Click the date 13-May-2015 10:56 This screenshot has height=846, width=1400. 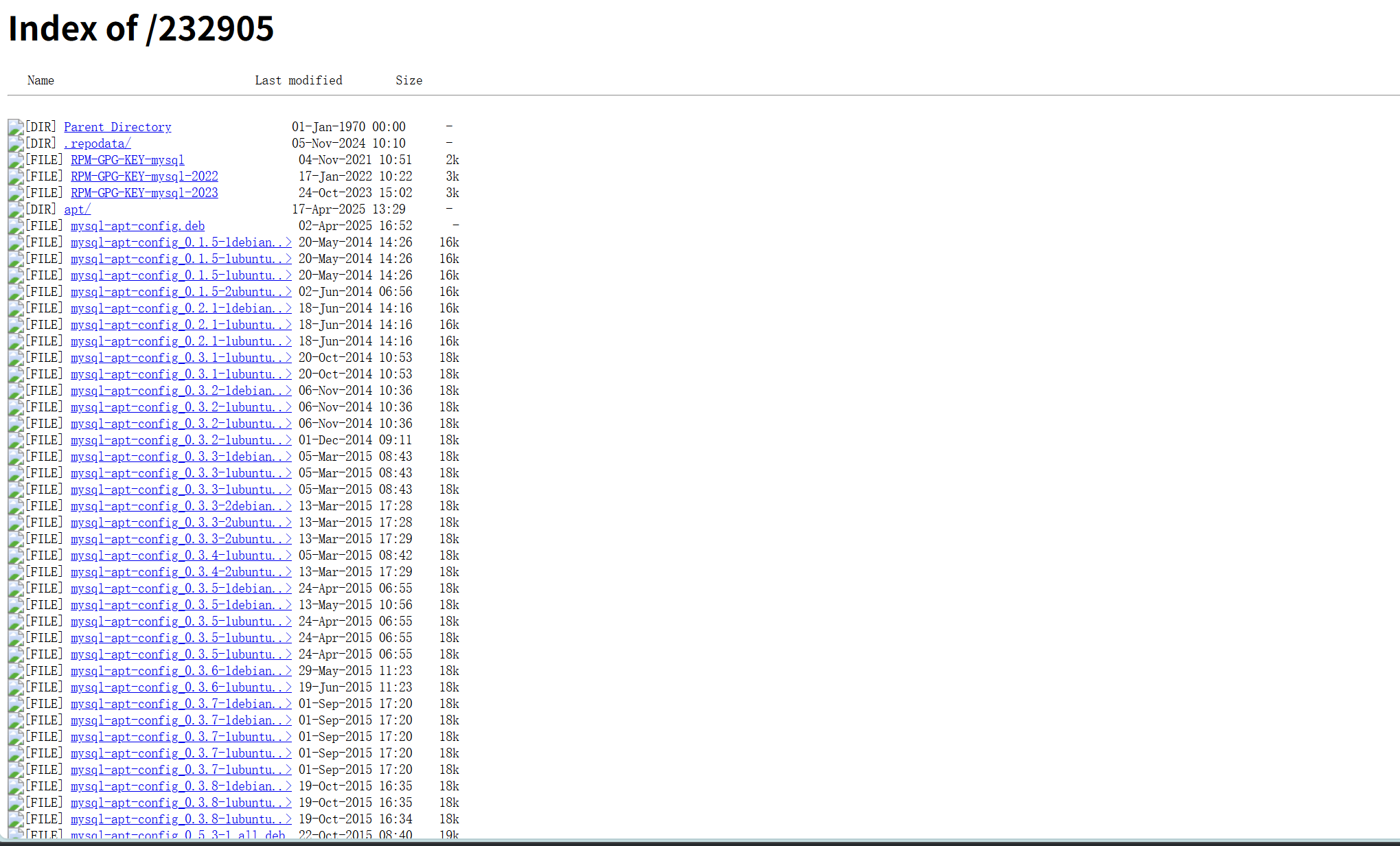click(x=356, y=605)
